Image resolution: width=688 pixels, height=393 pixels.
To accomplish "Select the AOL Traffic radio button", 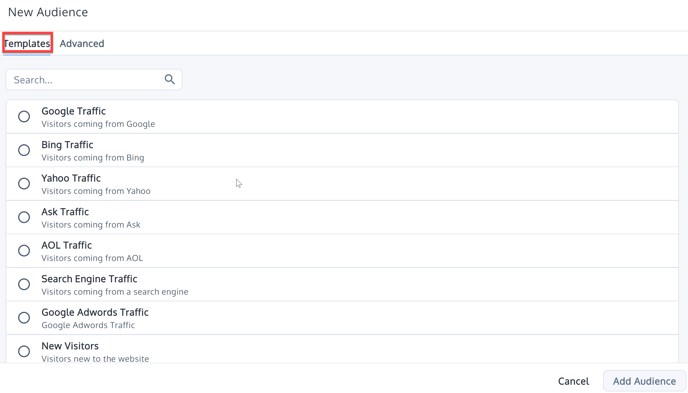I will [x=24, y=251].
